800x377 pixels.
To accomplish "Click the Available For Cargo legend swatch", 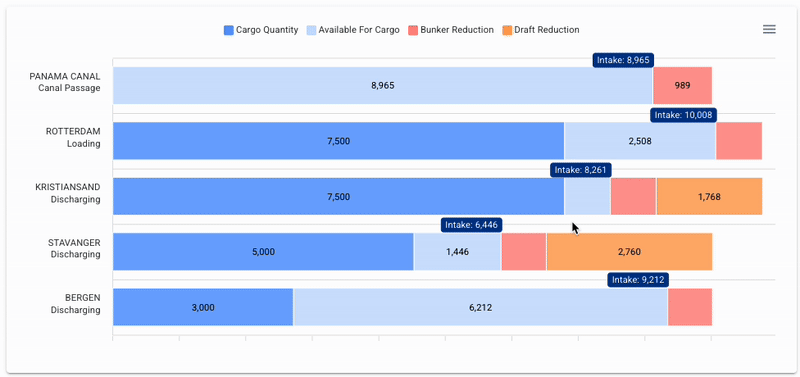I will (311, 30).
